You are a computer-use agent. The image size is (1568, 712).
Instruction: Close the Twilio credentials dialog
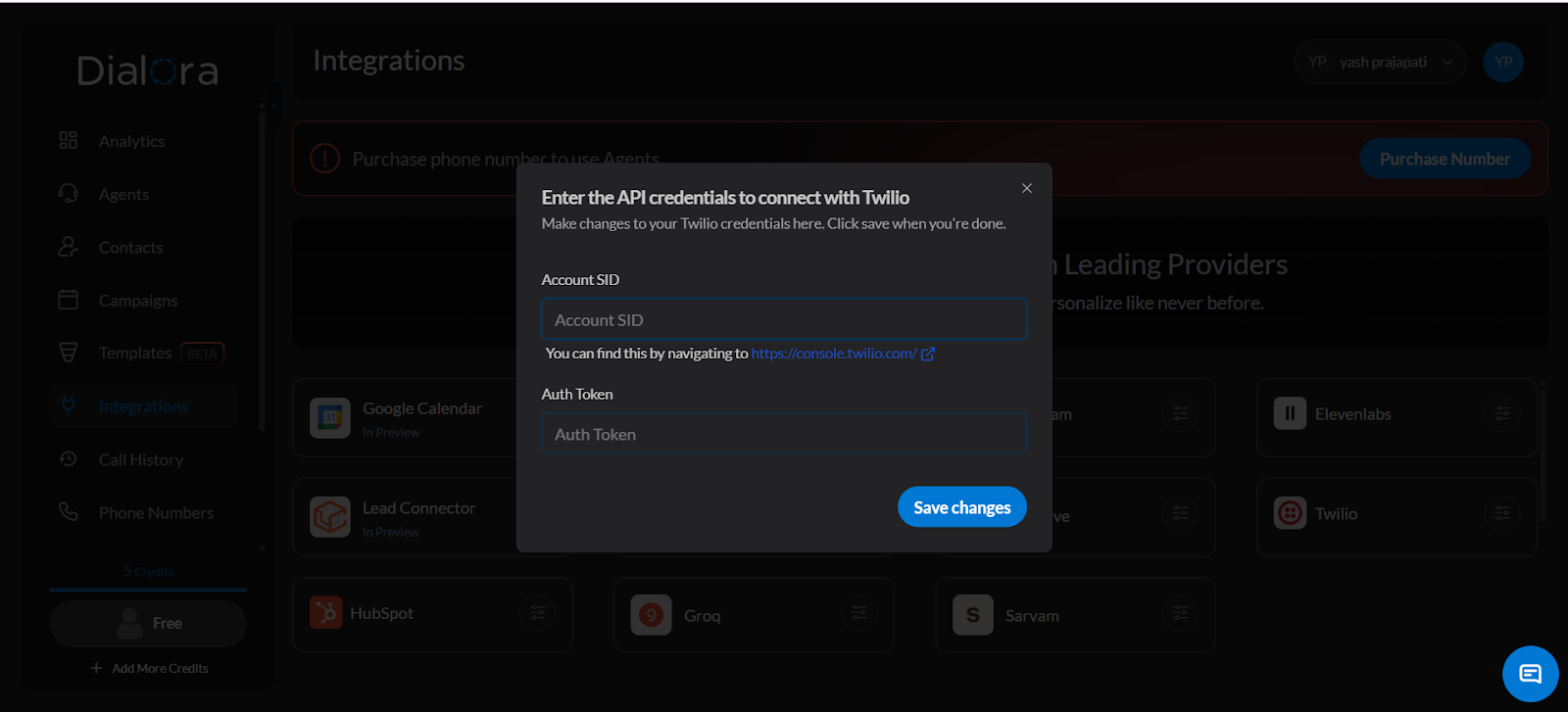(1026, 188)
